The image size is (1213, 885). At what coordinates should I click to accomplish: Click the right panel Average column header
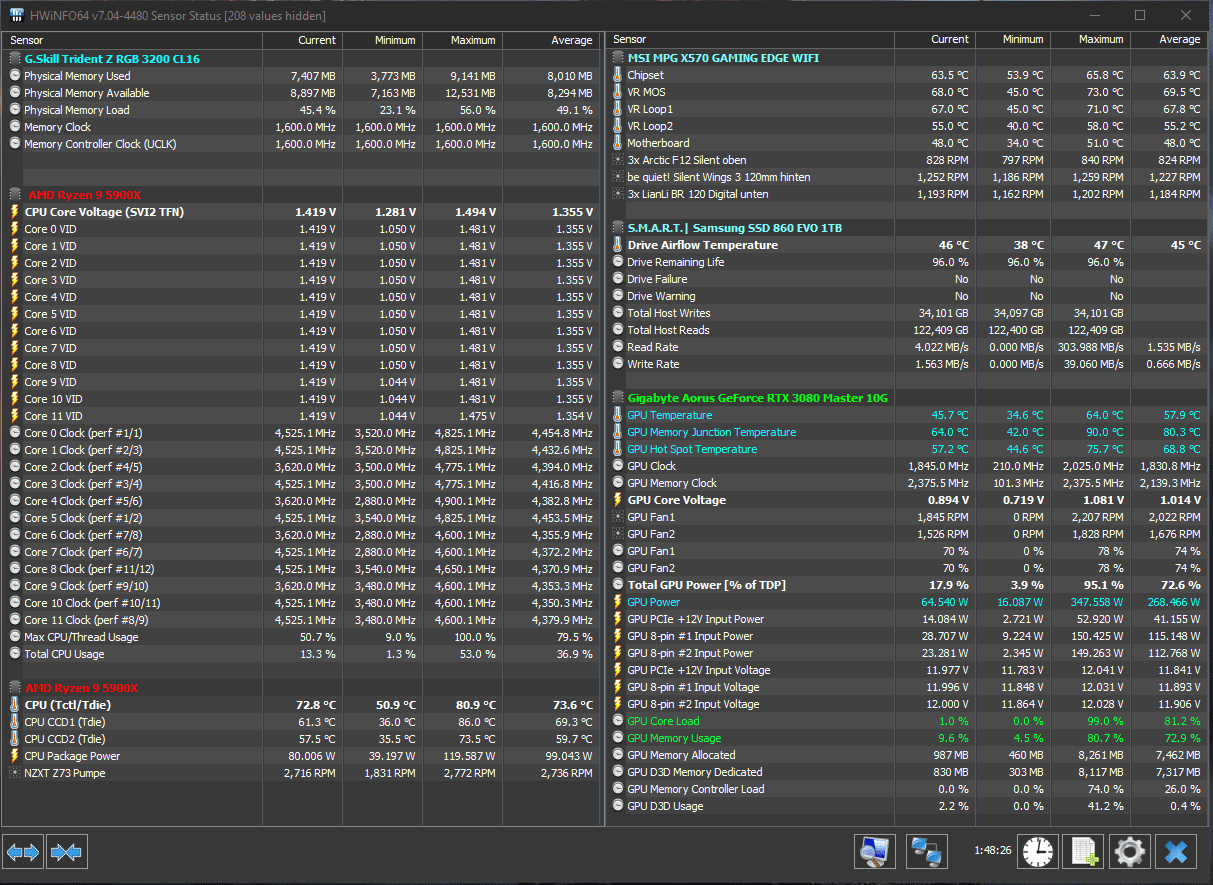point(1168,40)
